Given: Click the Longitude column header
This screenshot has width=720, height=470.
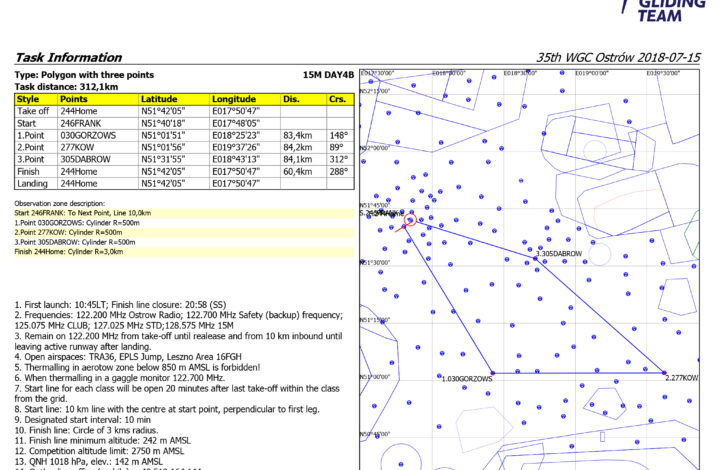Looking at the screenshot, I should point(234,100).
